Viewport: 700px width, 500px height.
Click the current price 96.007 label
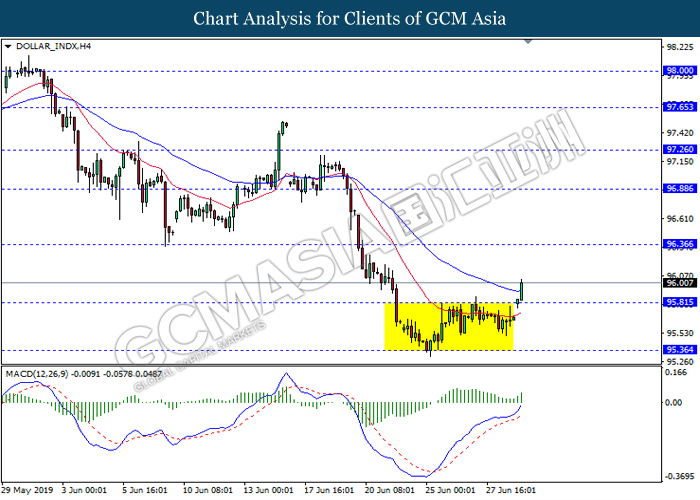679,283
